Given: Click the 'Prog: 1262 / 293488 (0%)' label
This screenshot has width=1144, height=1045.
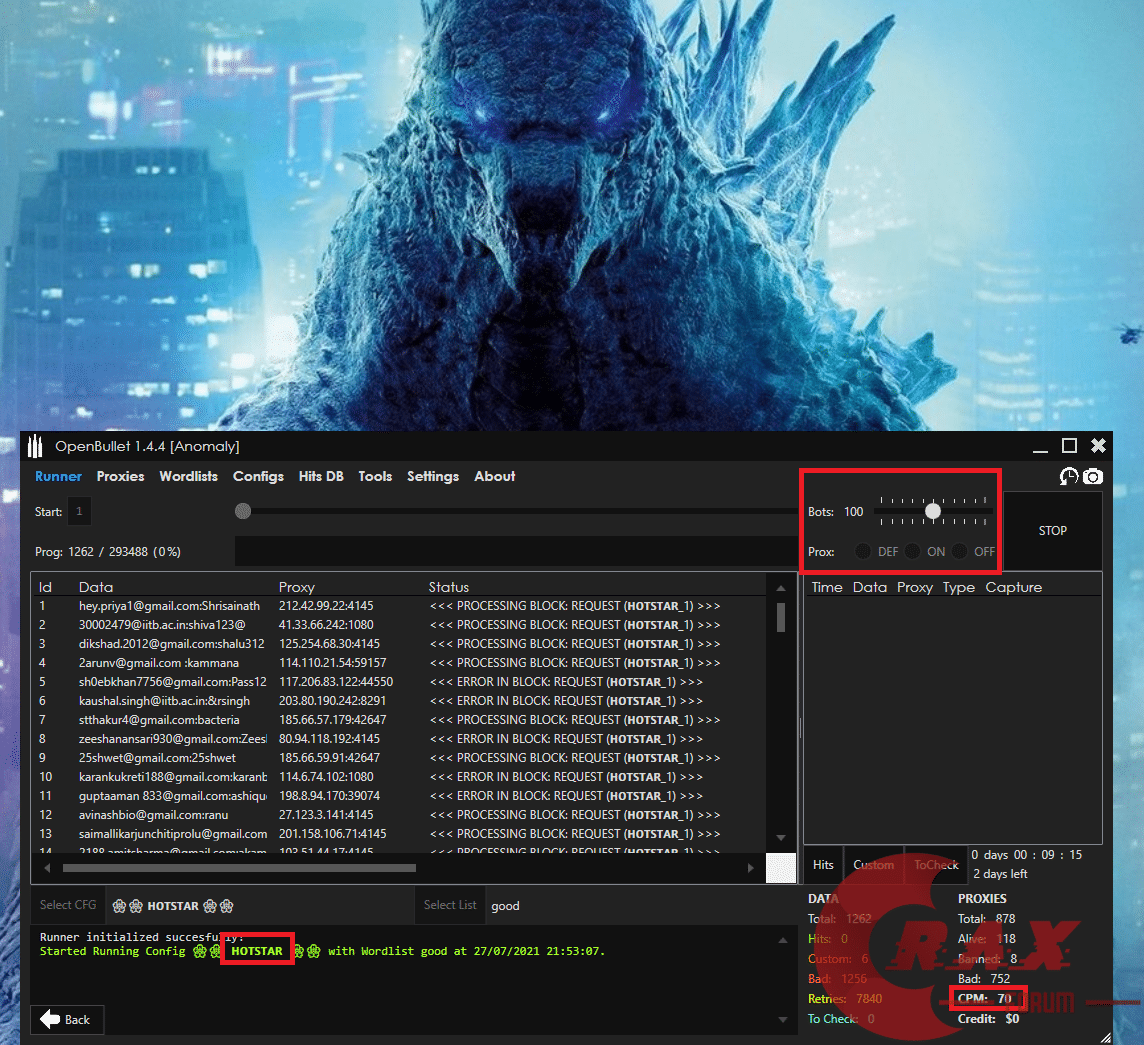Looking at the screenshot, I should tap(108, 552).
